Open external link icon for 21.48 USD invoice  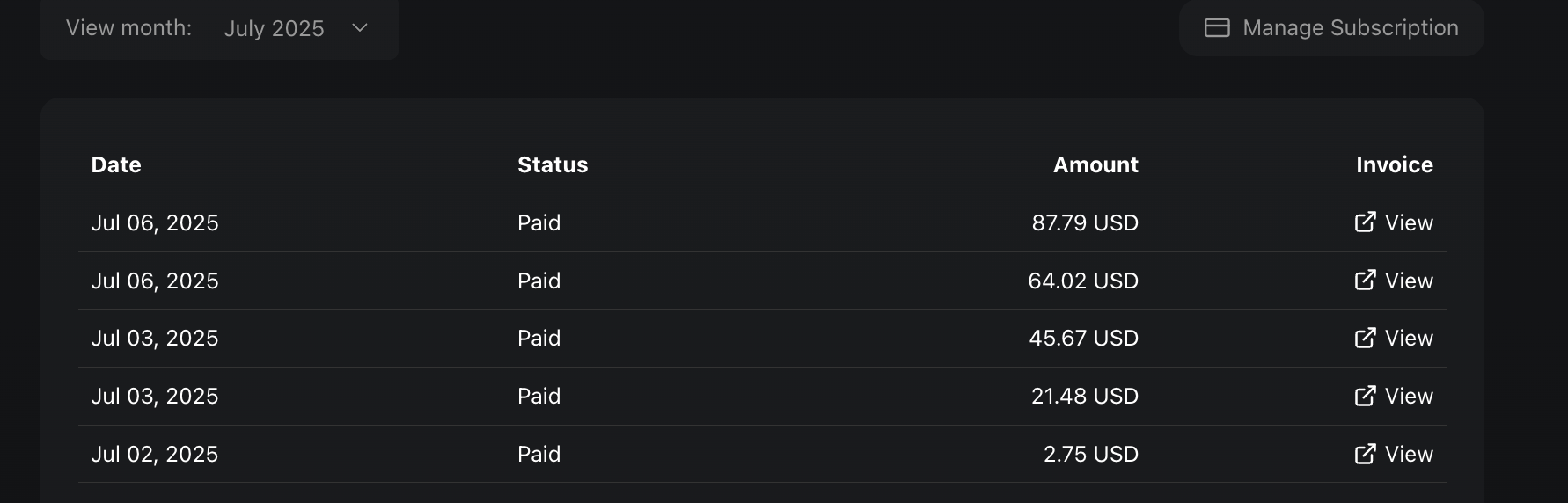click(x=1365, y=396)
